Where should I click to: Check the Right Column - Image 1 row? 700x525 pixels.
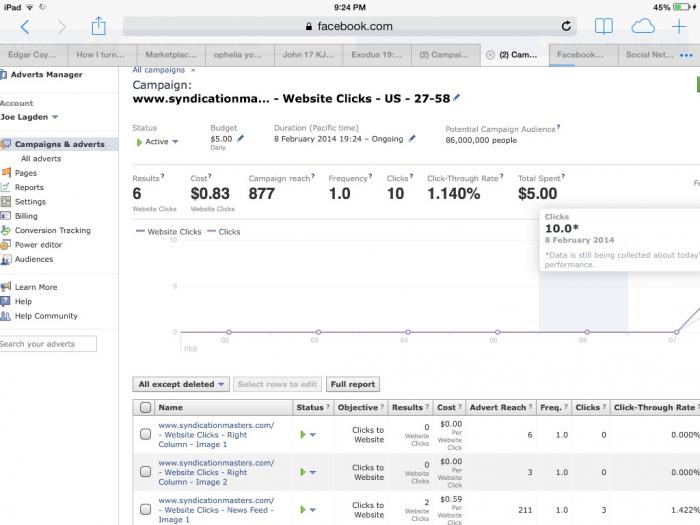[x=145, y=434]
